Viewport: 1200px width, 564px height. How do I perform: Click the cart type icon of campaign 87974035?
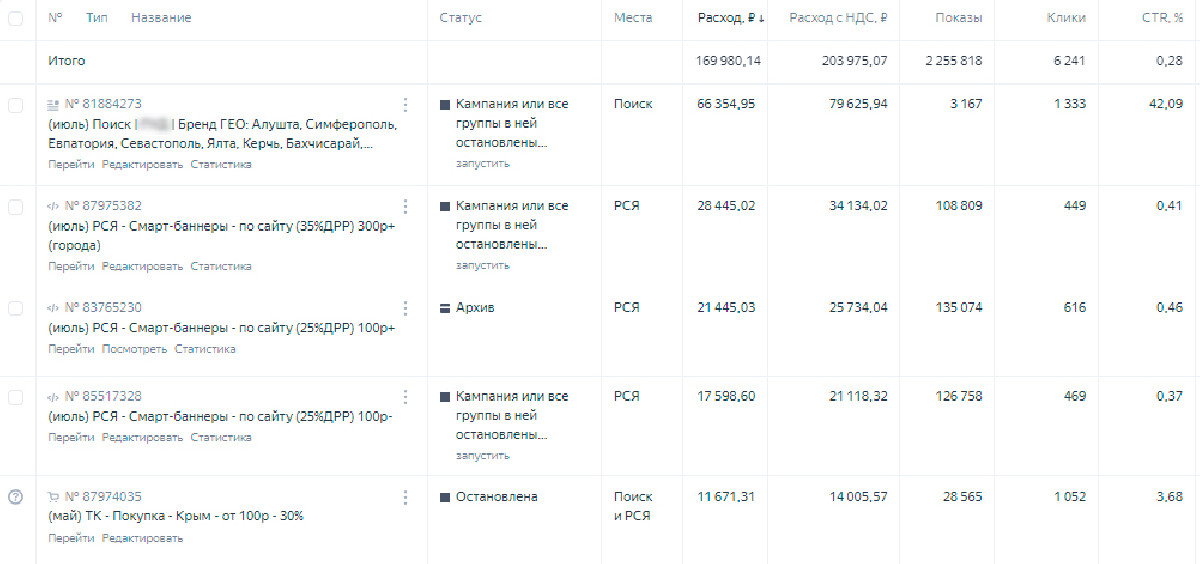click(x=54, y=497)
